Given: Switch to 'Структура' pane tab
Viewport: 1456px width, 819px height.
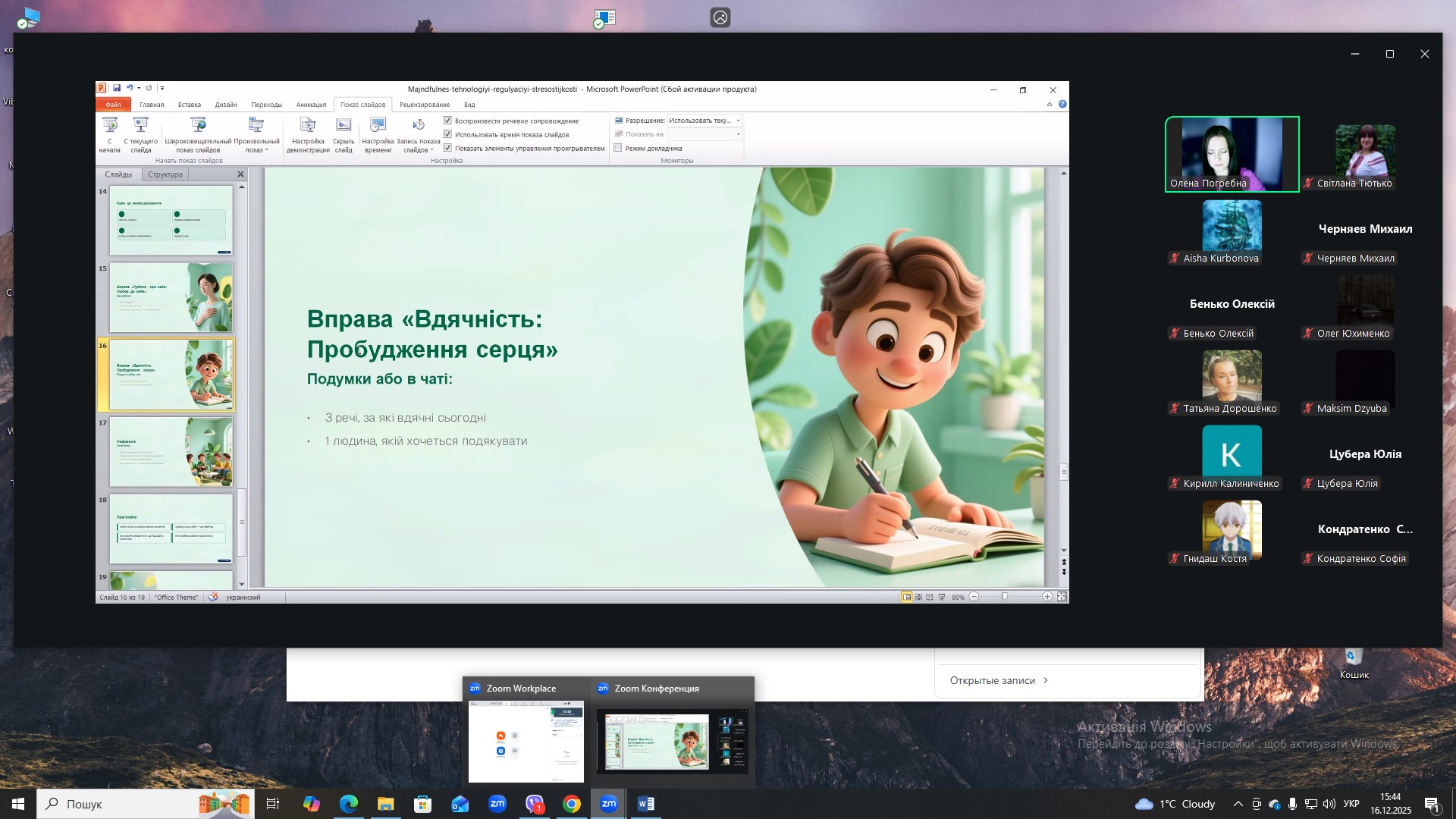Looking at the screenshot, I should [x=165, y=174].
